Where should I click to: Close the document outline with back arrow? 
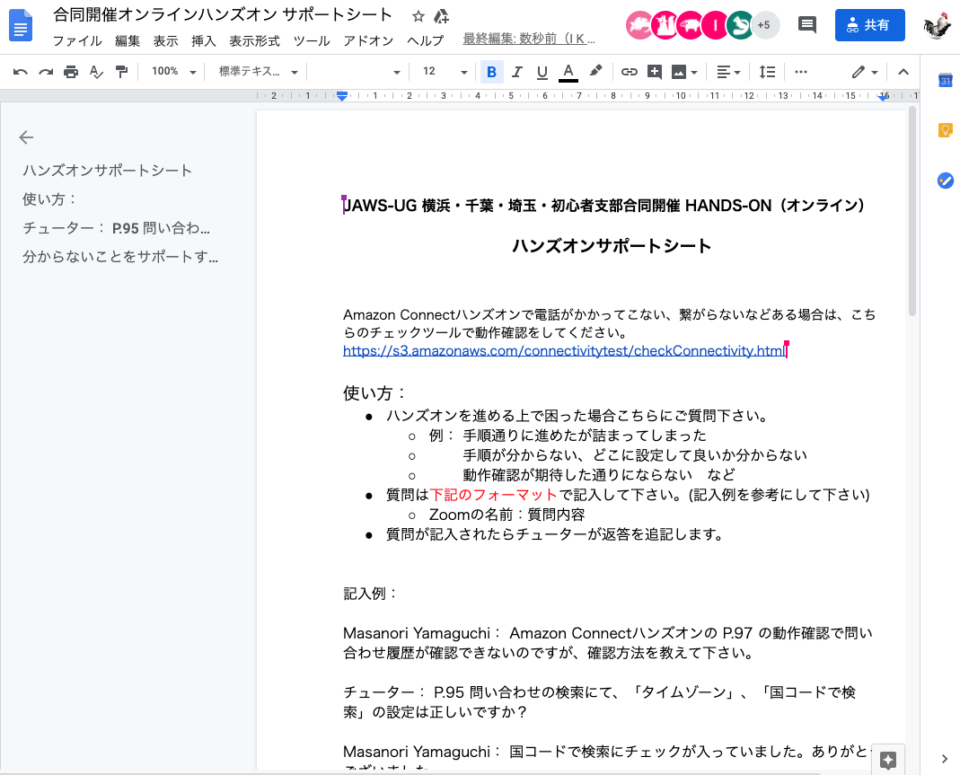coord(26,137)
